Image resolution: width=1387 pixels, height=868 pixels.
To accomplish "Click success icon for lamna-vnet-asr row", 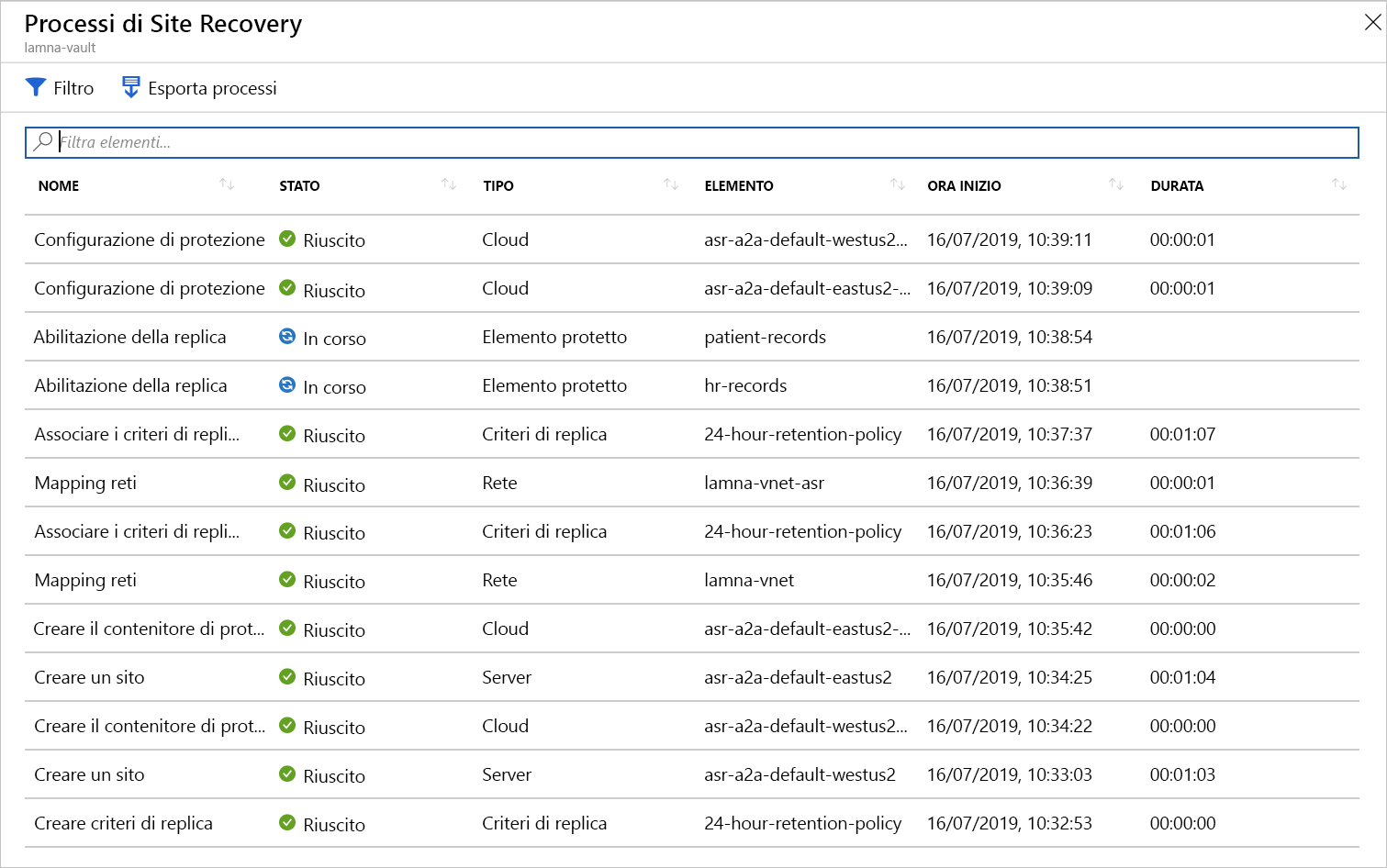I will 287,482.
